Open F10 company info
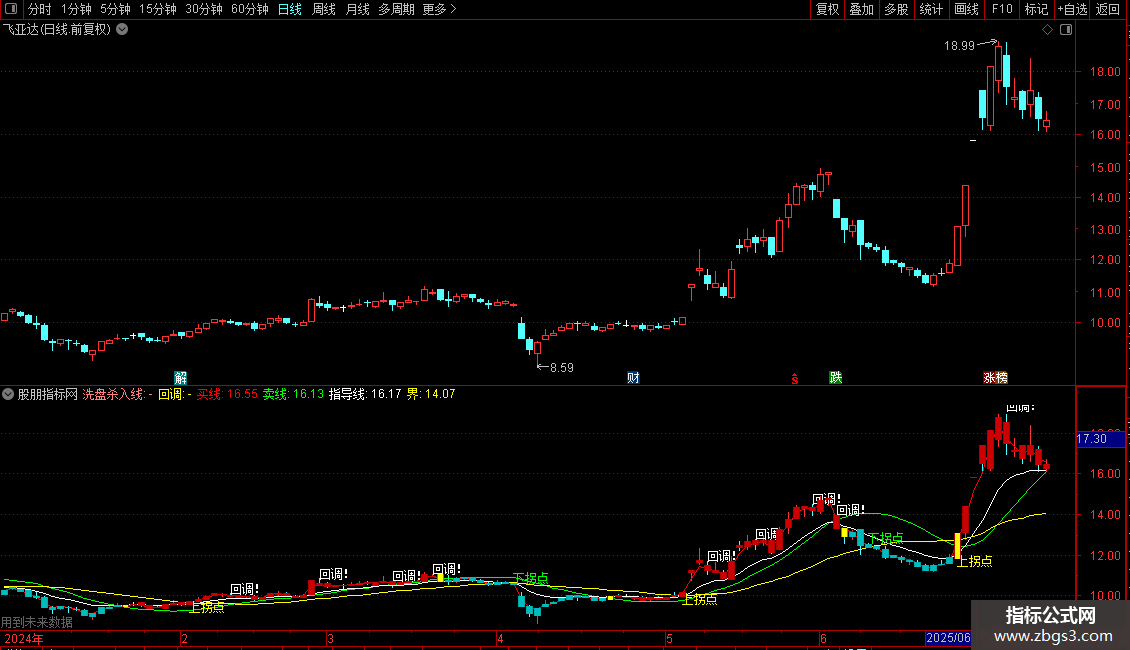This screenshot has height=650, width=1130. coord(1002,9)
